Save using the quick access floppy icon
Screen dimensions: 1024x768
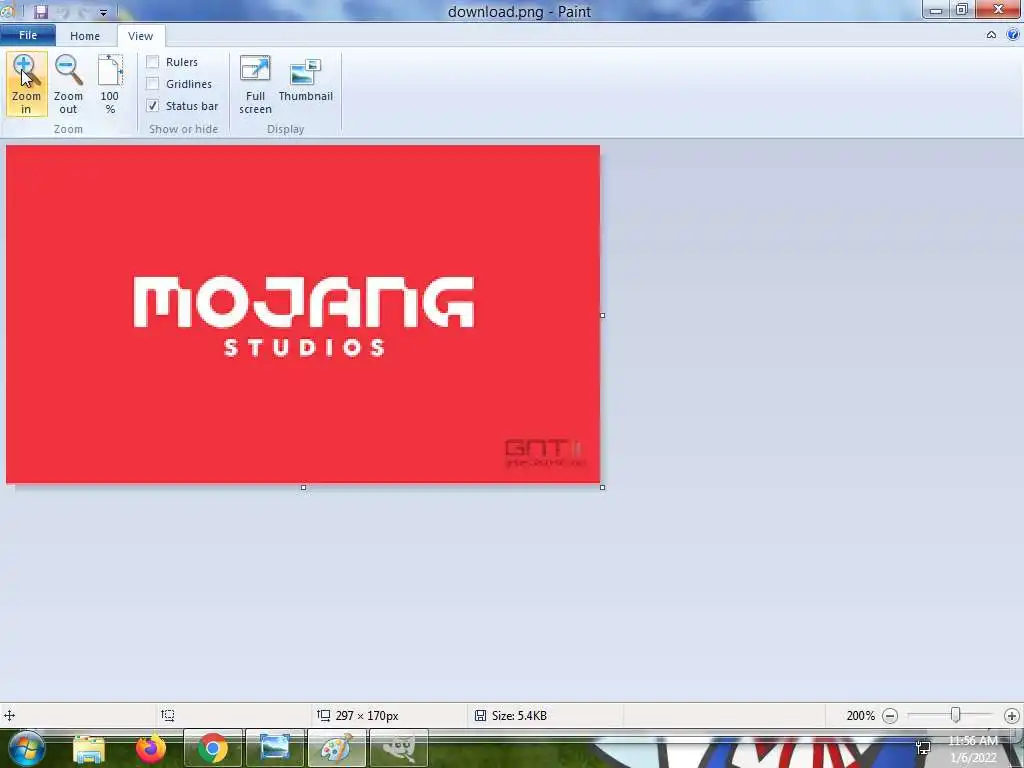click(41, 11)
